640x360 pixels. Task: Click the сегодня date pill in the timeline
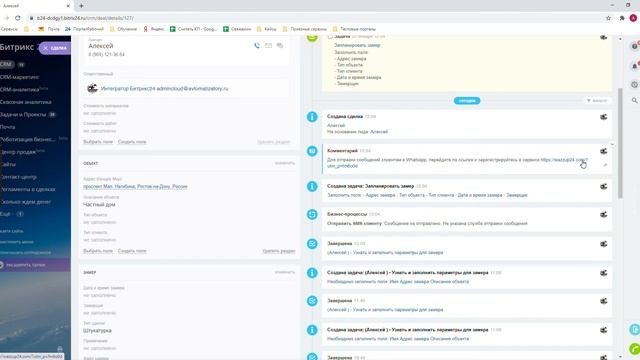point(467,101)
